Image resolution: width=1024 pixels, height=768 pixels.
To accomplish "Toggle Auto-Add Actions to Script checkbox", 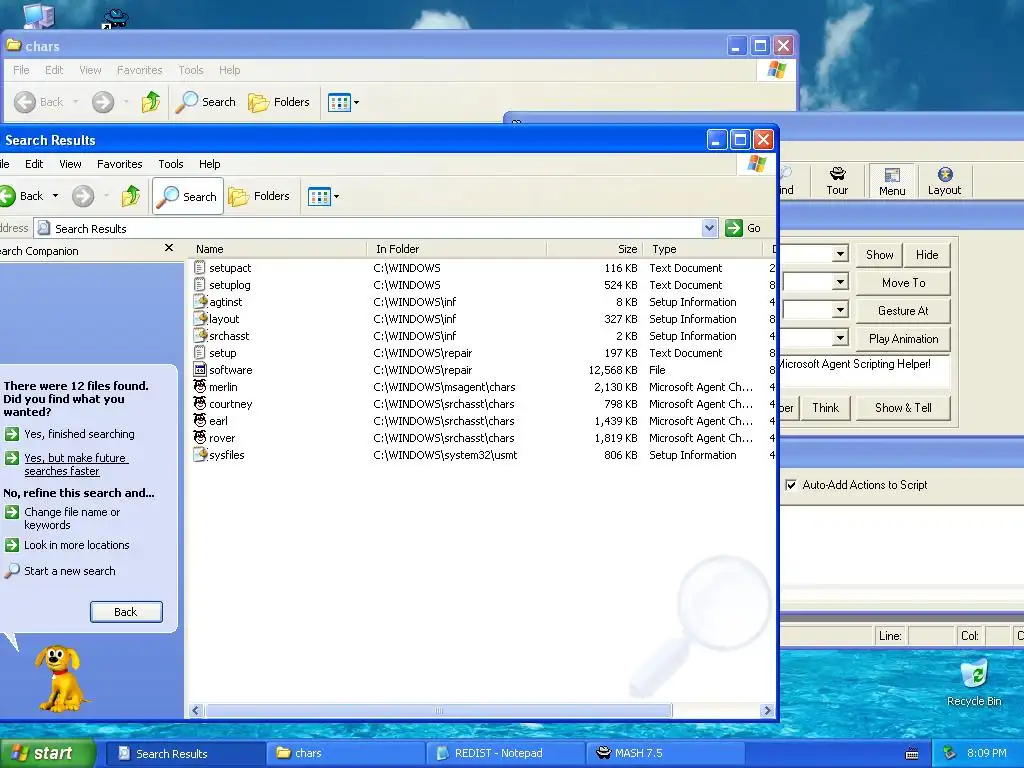I will [791, 485].
